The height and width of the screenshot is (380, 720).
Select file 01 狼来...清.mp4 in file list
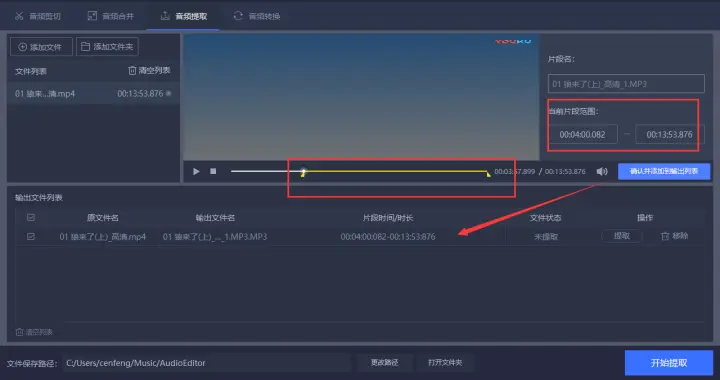[x=93, y=94]
